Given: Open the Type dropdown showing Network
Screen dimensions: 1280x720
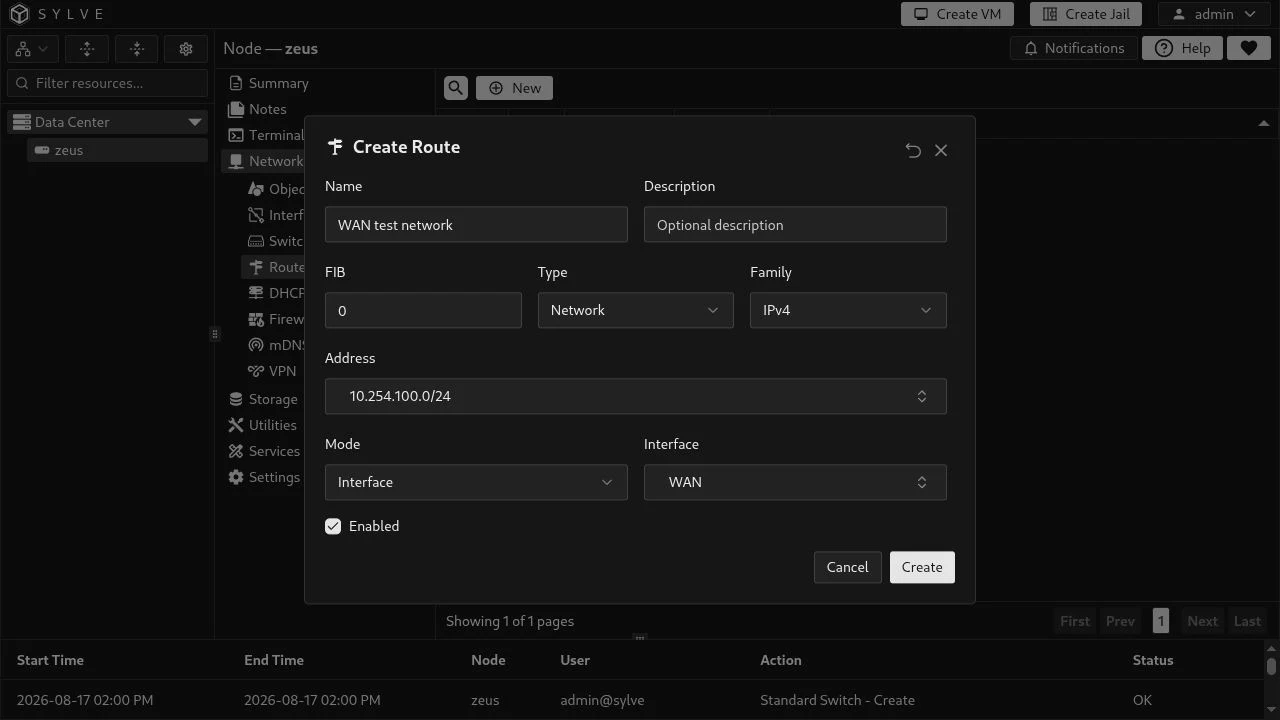Looking at the screenshot, I should pyautogui.click(x=635, y=310).
